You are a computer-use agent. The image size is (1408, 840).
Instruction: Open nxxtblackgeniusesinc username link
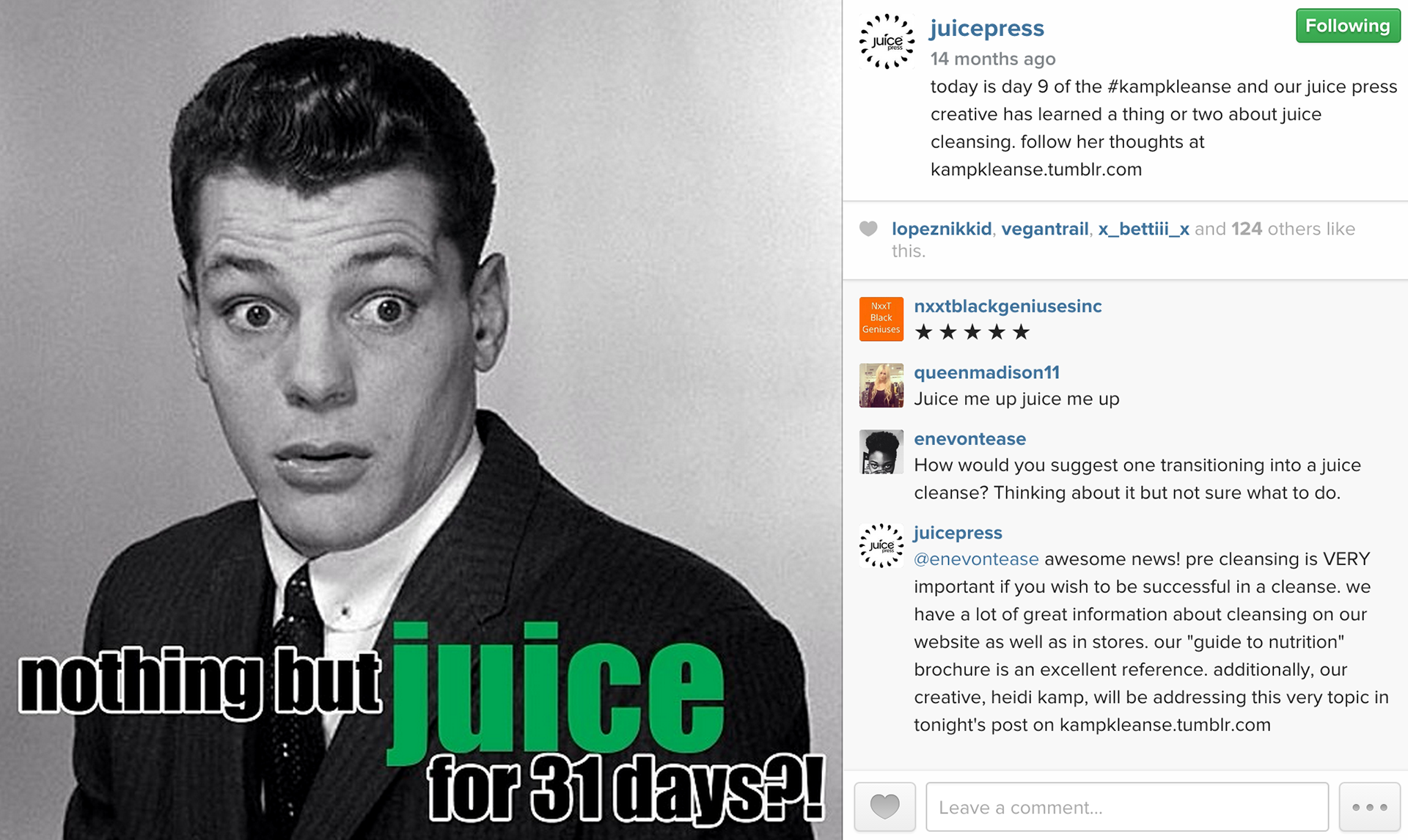[x=1008, y=306]
